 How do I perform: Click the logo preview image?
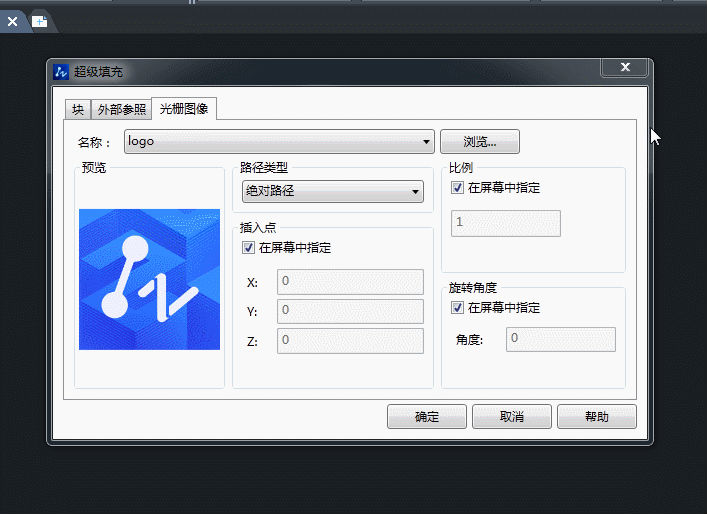tap(149, 279)
